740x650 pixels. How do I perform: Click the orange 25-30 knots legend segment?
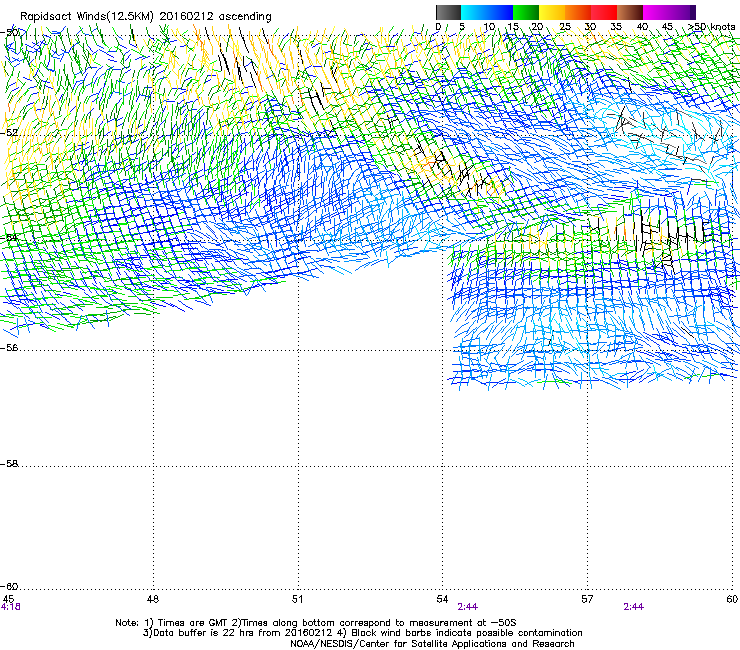point(578,12)
